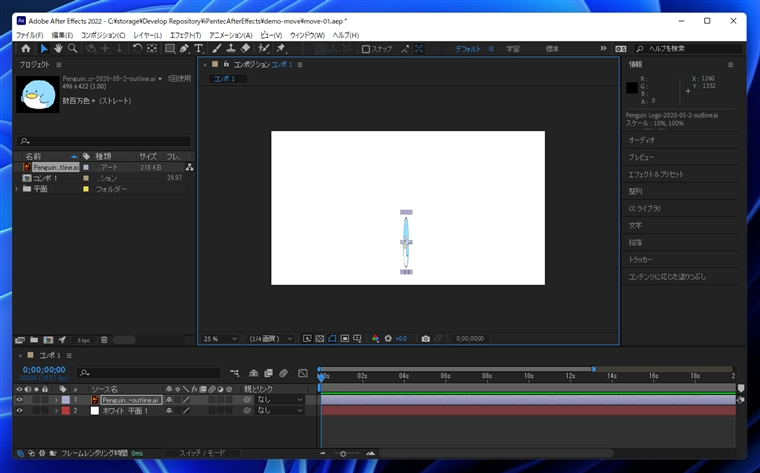Screen dimensions: 760x473
Task: Select the Zoom magnifier tool
Action: [x=72, y=48]
